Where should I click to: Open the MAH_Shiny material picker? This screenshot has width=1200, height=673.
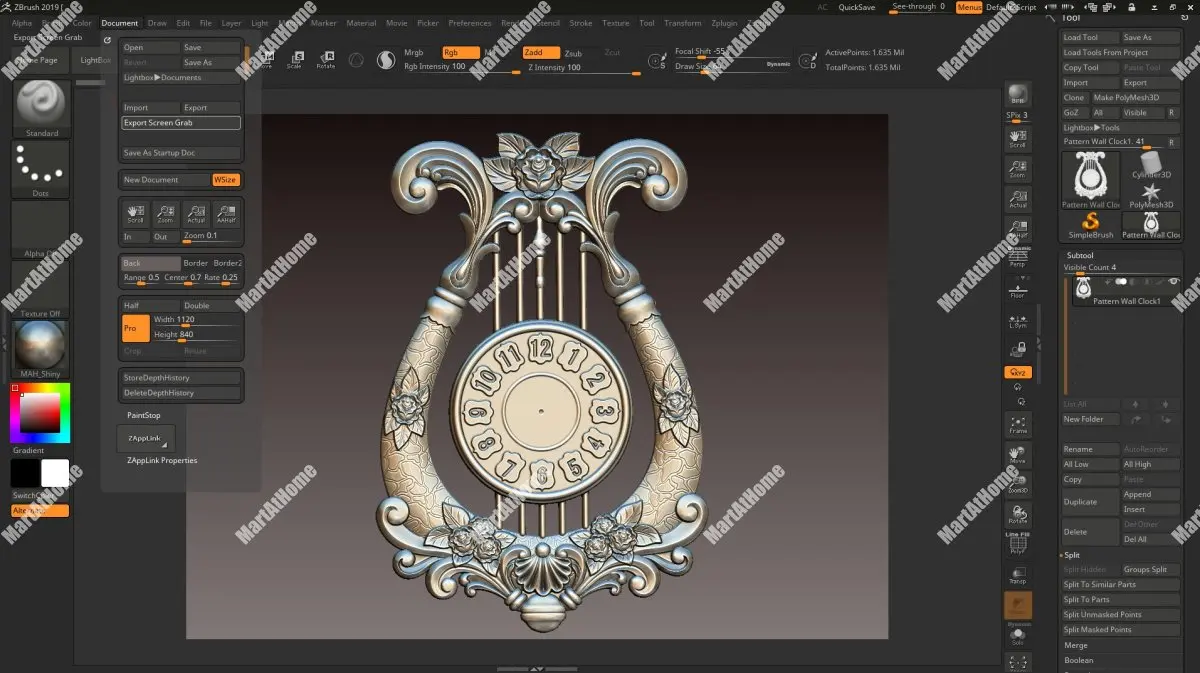[41, 348]
